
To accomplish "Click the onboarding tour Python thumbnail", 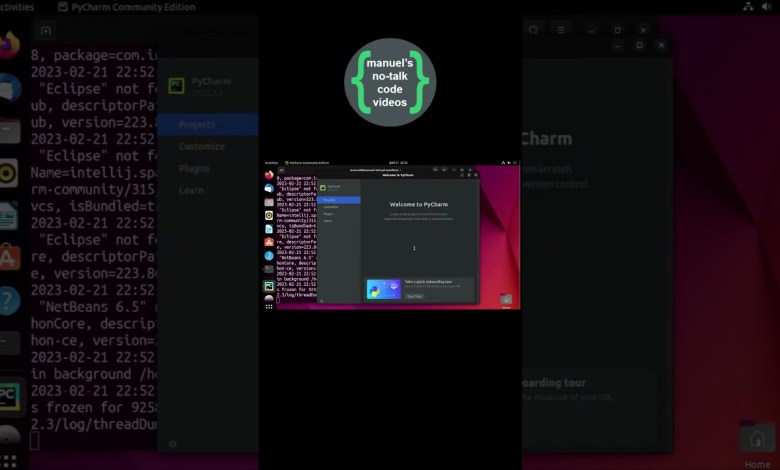I will [384, 289].
